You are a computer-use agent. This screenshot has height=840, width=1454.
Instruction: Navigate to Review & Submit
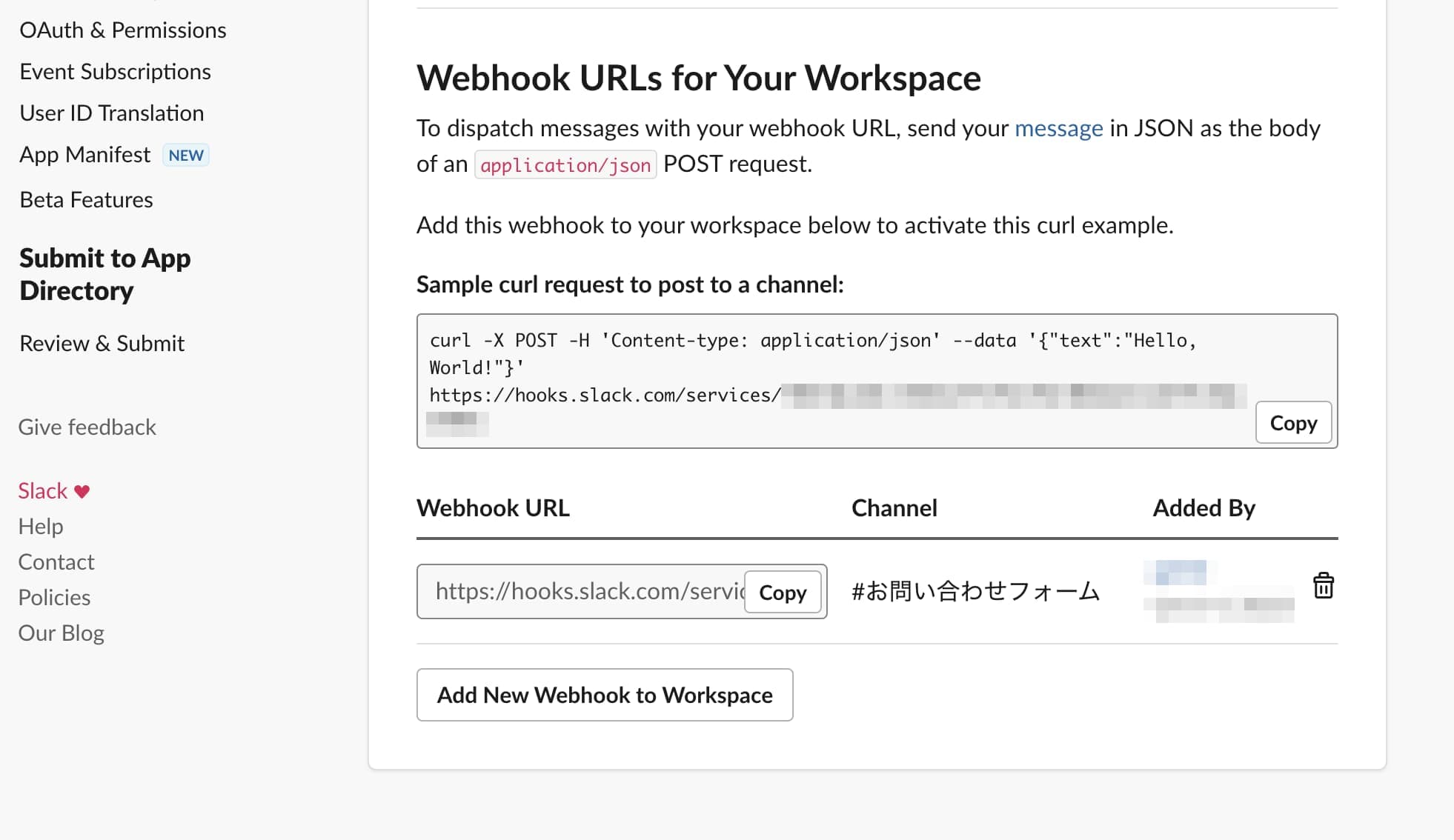(102, 342)
